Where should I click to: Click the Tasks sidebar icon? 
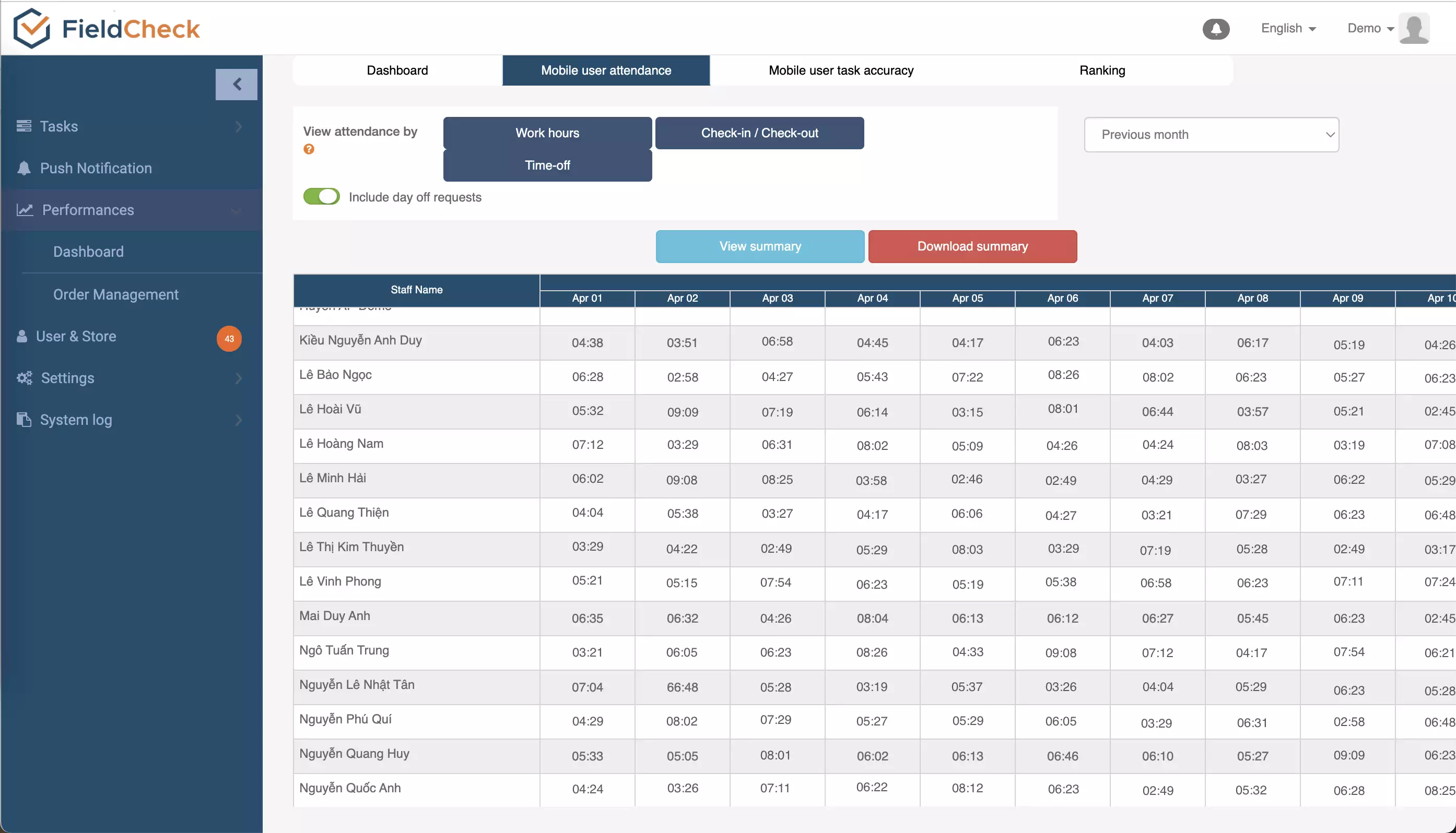pyautogui.click(x=23, y=126)
